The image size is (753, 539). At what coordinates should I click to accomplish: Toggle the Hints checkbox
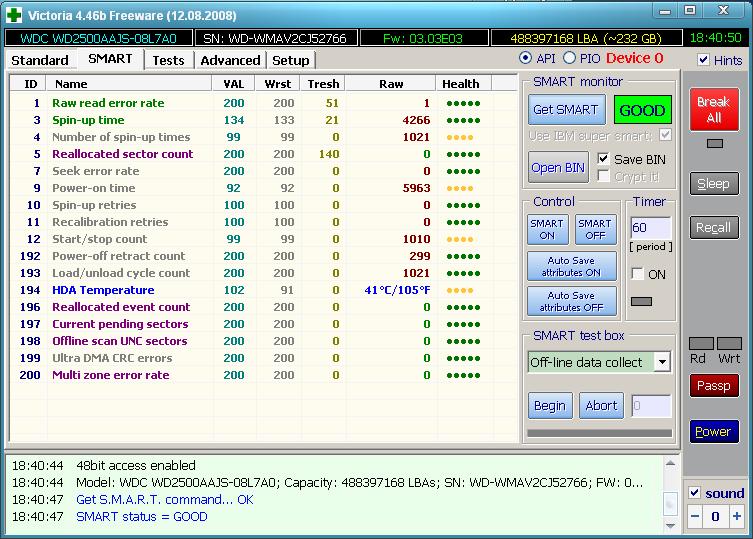click(703, 60)
